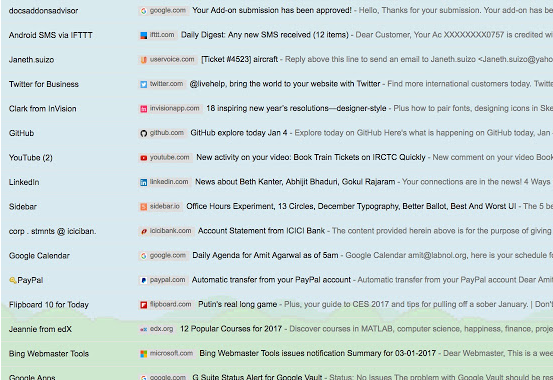Click the edX icon in Jeannie from edX row
Screen dimensions: 553x380
tap(144, 330)
